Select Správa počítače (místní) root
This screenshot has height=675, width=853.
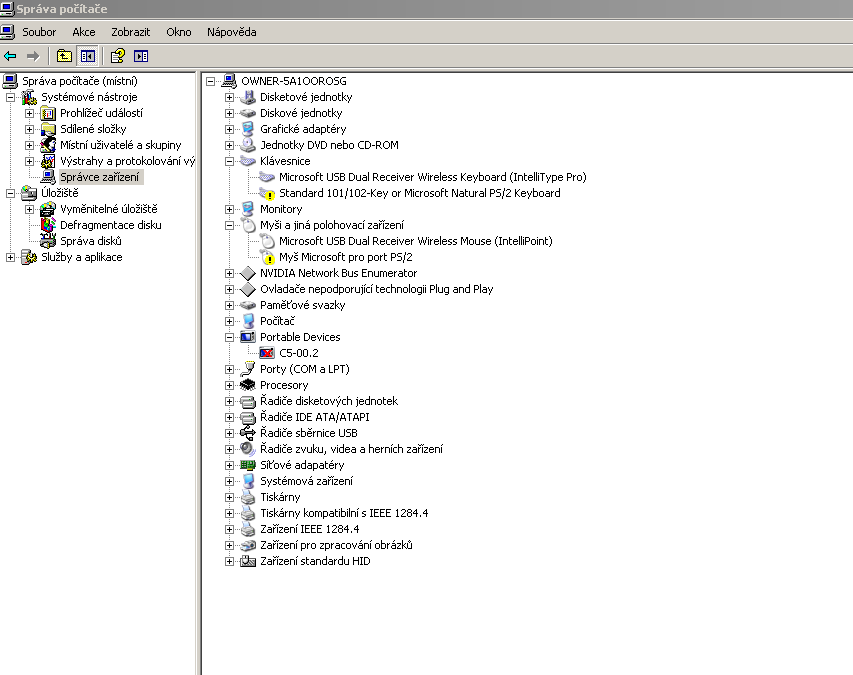pyautogui.click(x=79, y=81)
